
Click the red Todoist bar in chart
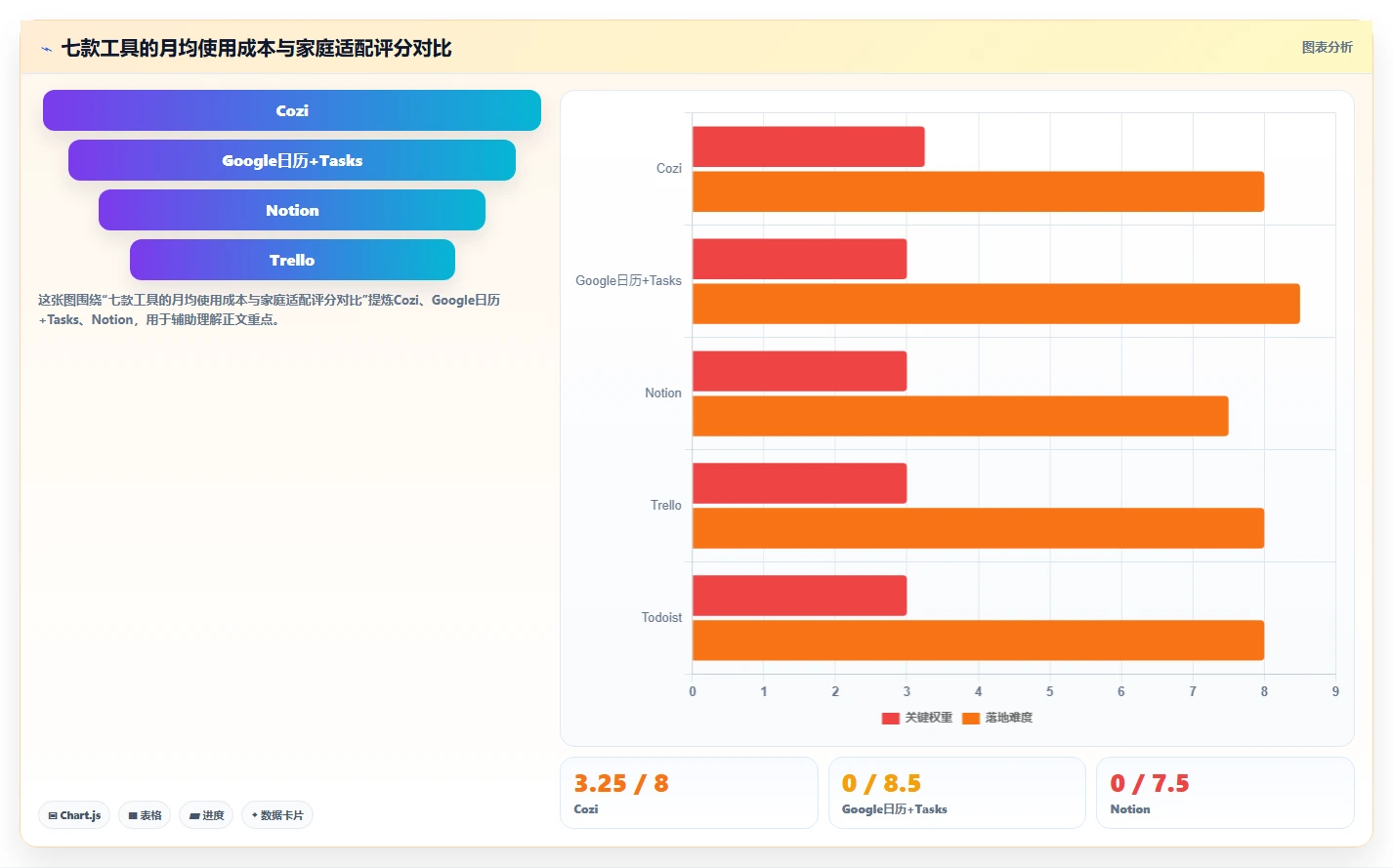tap(800, 596)
